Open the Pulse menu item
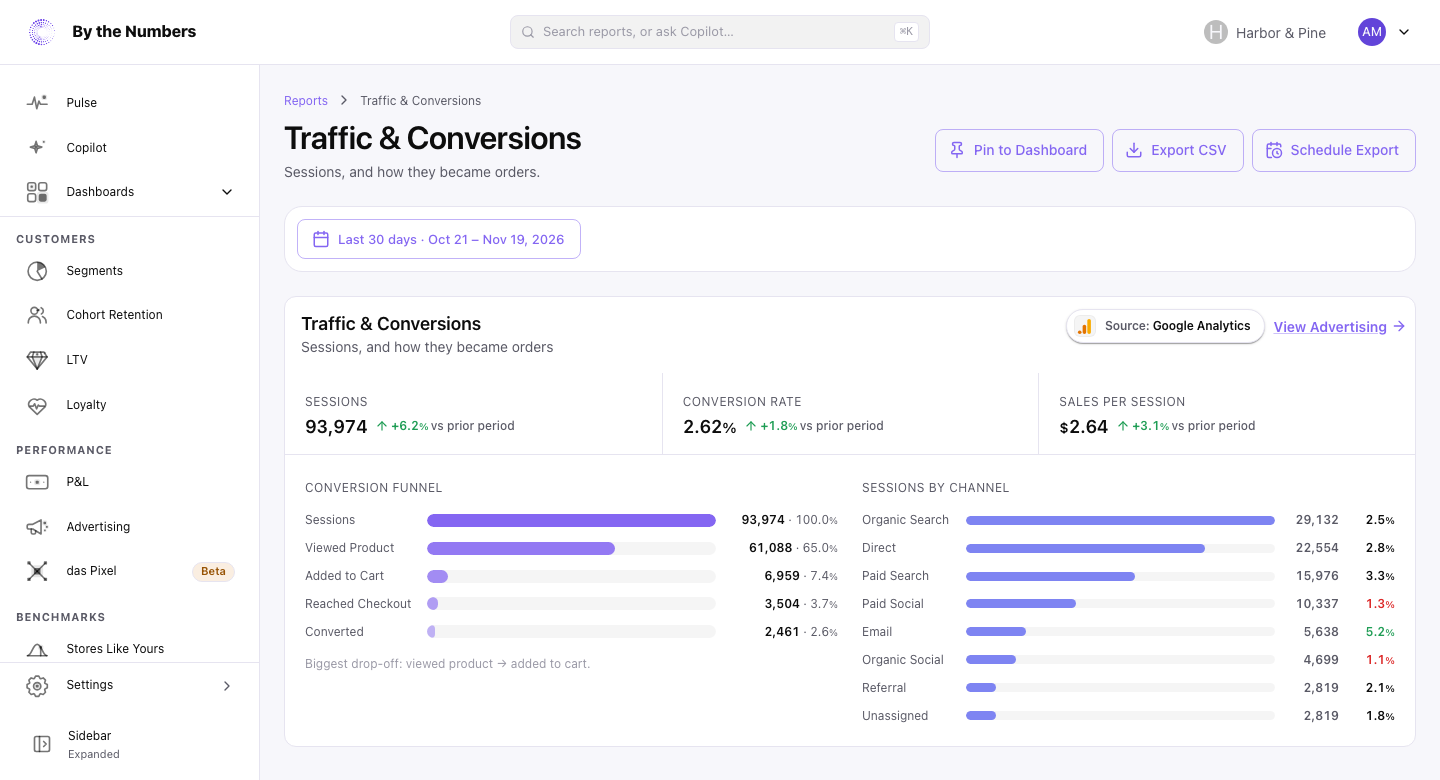Viewport: 1440px width, 780px height. [x=130, y=102]
